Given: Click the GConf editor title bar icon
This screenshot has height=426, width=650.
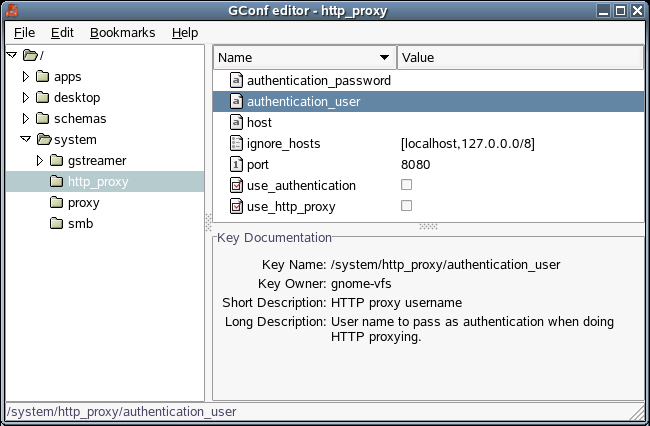Looking at the screenshot, I should point(12,11).
